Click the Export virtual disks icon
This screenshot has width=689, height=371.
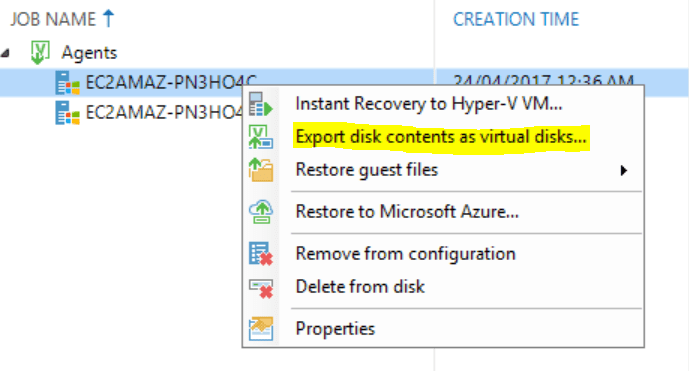pyautogui.click(x=261, y=137)
